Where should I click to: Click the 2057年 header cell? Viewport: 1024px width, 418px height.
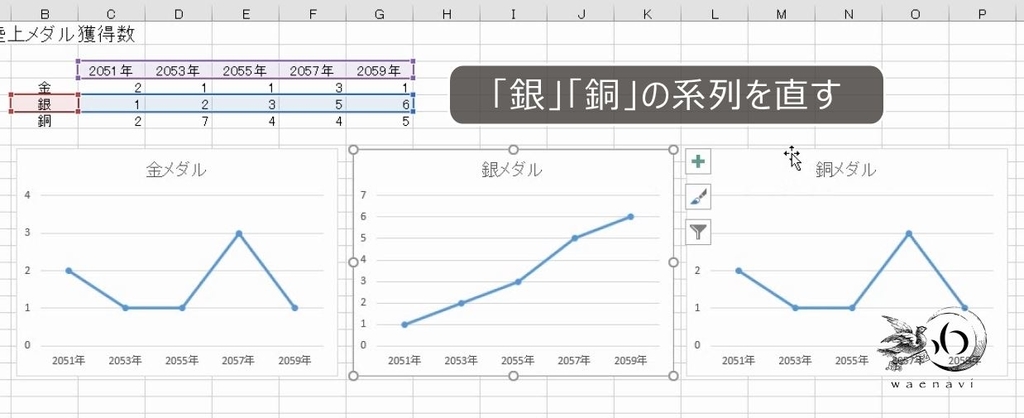312,71
